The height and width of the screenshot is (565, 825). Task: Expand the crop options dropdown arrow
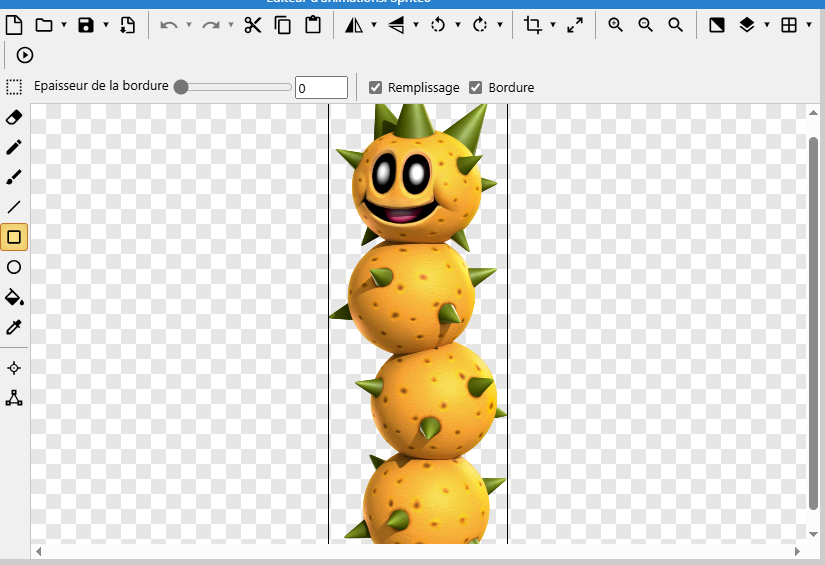553,25
